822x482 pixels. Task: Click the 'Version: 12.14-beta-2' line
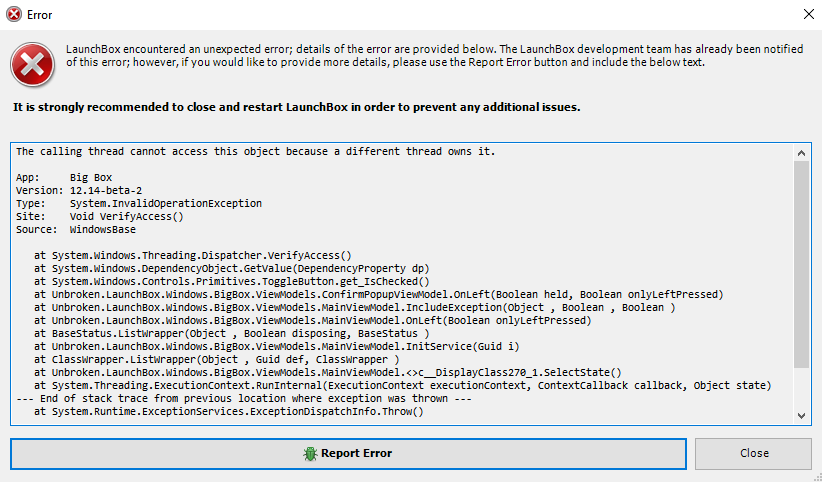[x=79, y=190]
